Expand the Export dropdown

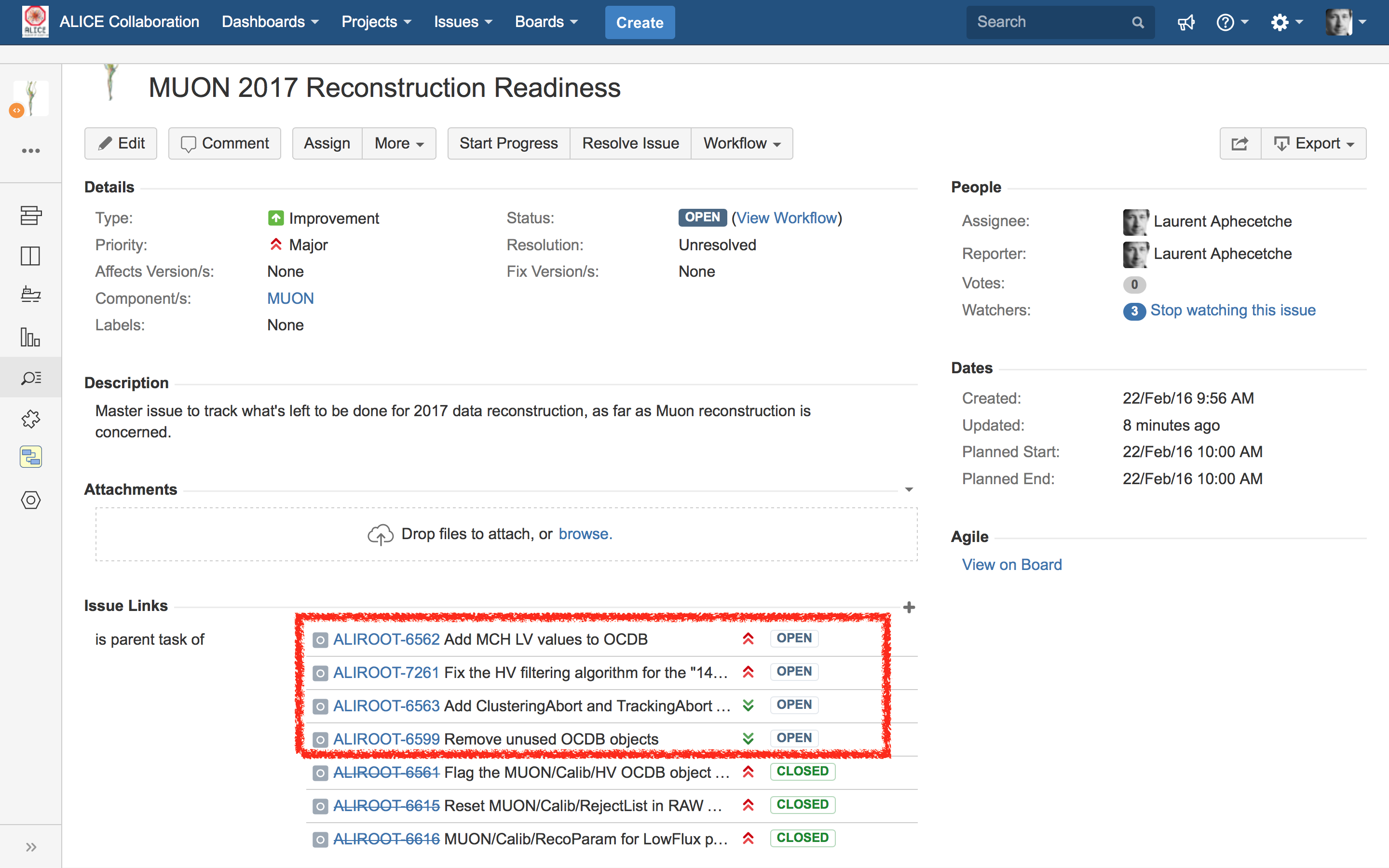[1313, 144]
